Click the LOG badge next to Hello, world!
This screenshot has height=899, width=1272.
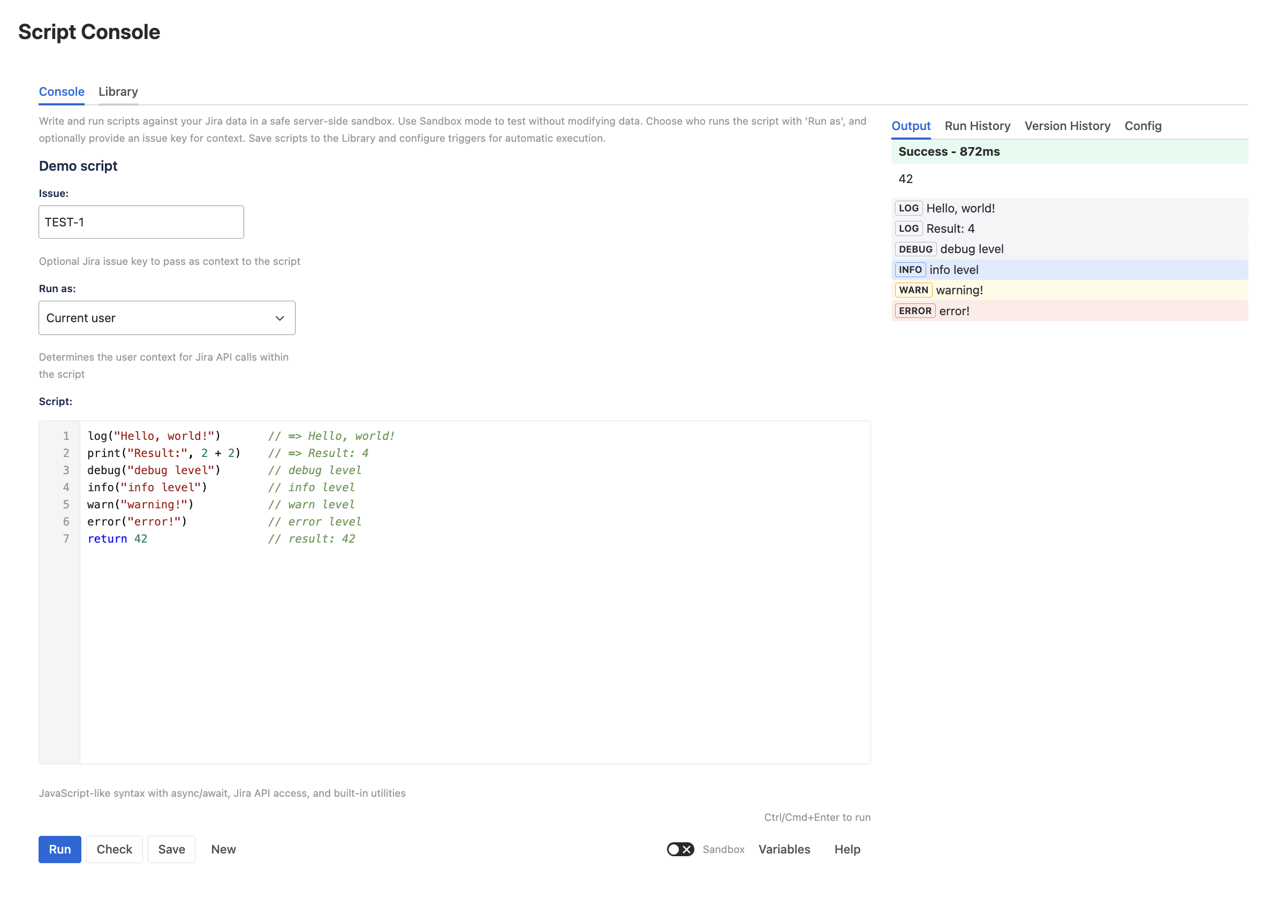[x=908, y=208]
